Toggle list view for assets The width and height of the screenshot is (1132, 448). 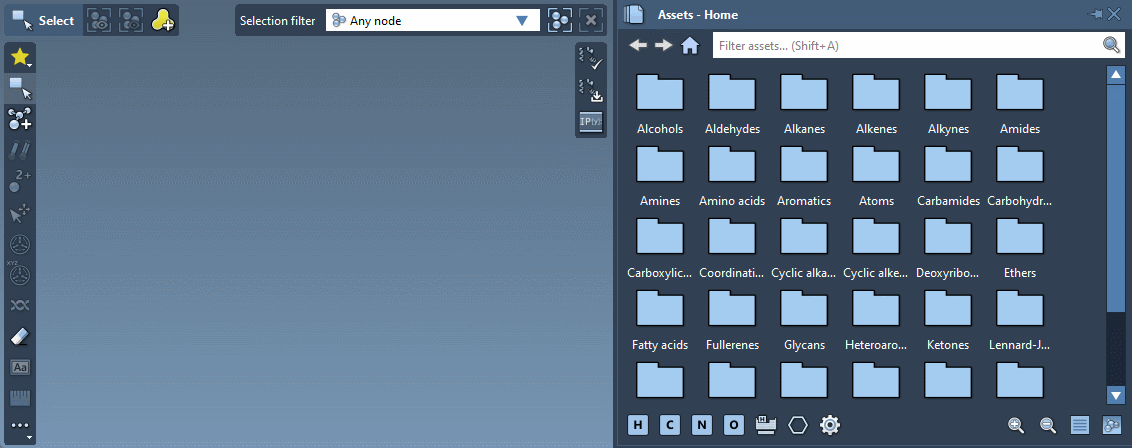1080,425
